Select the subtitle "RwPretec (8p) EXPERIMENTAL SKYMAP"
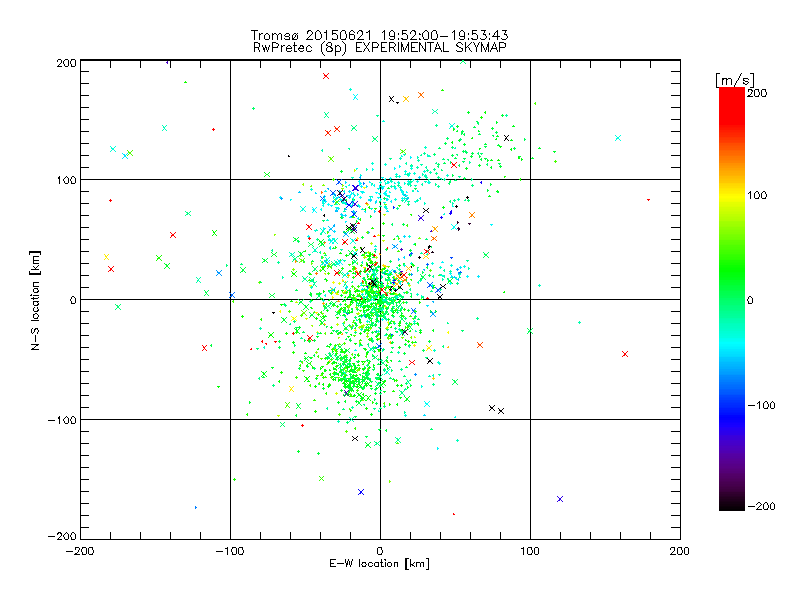 379,48
